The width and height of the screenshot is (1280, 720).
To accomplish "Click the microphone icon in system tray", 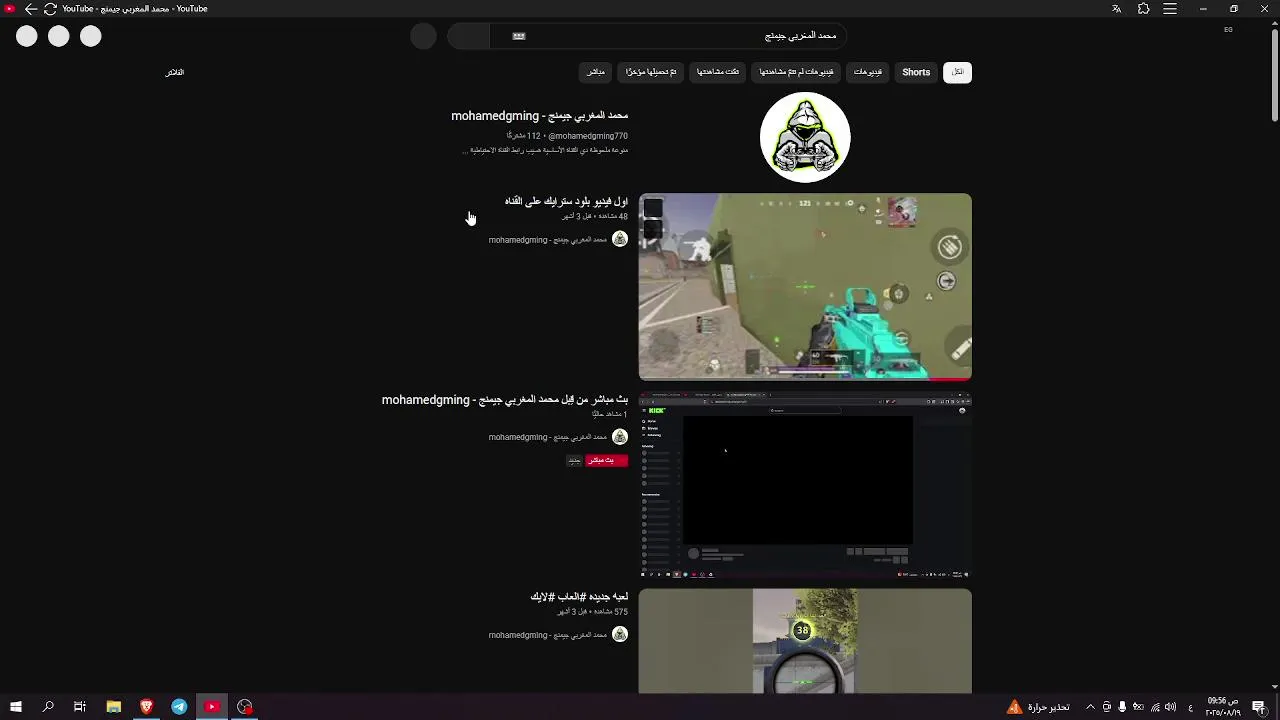I will point(1122,707).
